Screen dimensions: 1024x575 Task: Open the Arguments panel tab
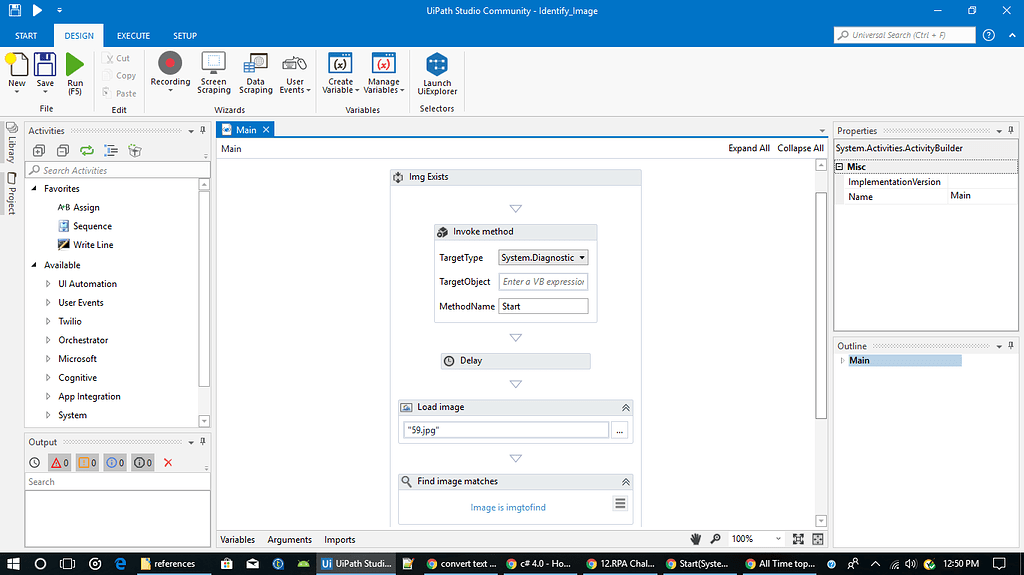pos(289,540)
